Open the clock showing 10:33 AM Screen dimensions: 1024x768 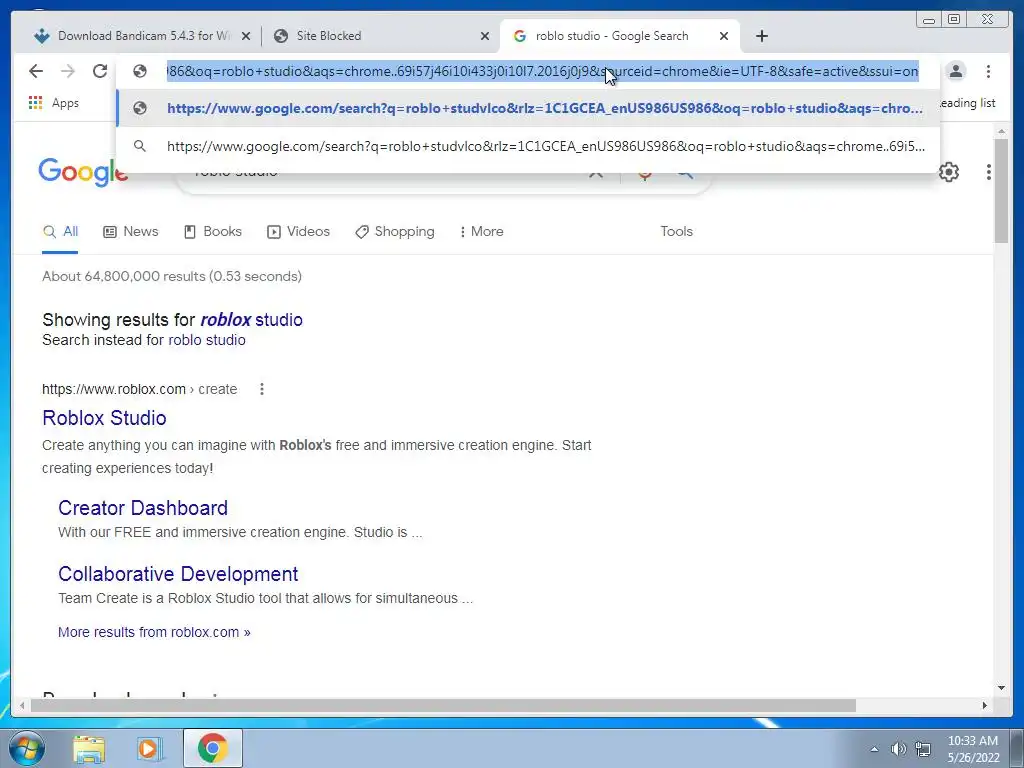tap(973, 749)
